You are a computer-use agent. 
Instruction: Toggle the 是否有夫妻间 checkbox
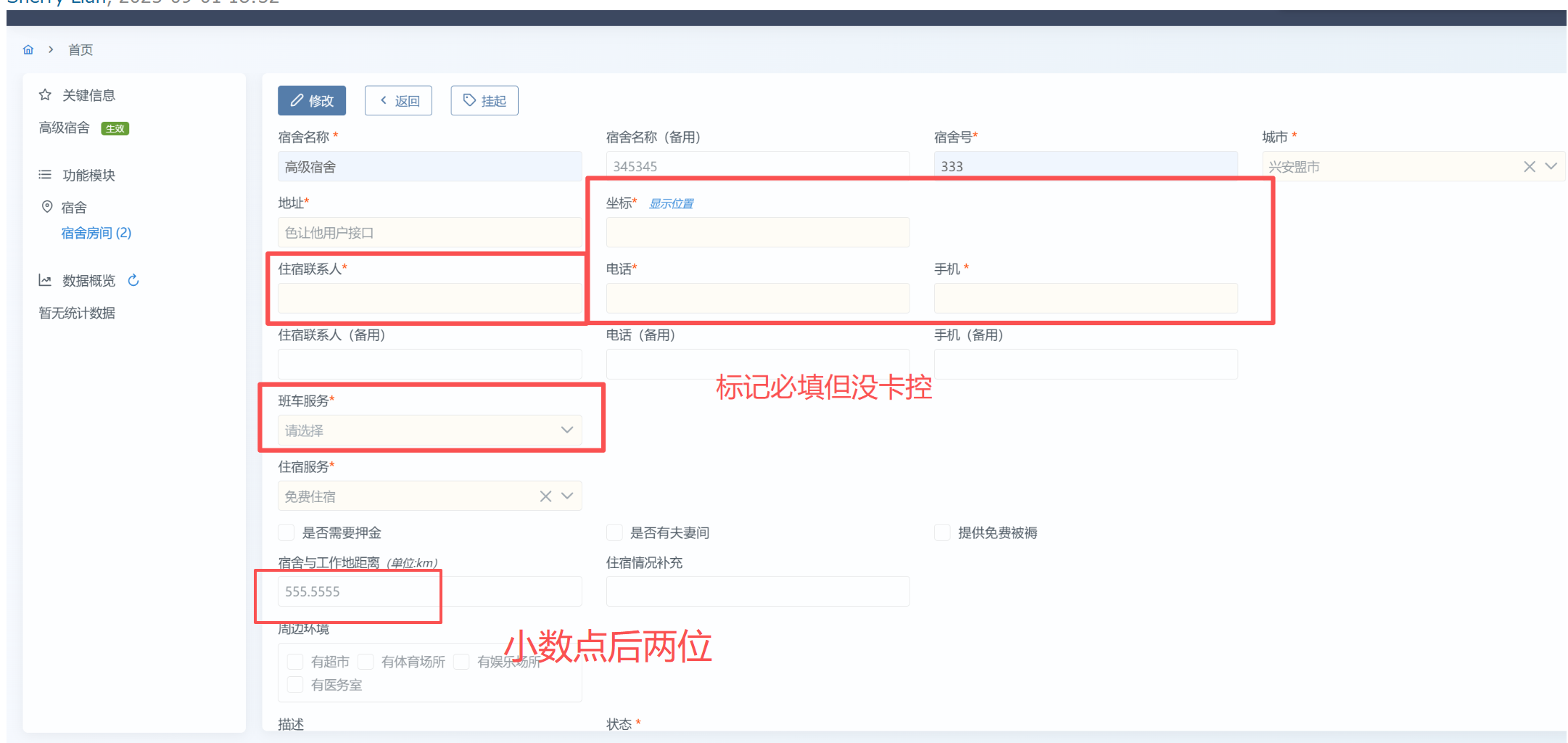614,533
